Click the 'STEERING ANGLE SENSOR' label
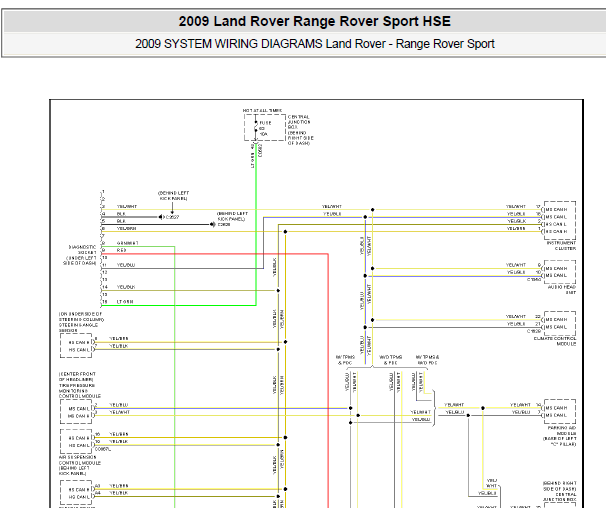 point(78,328)
